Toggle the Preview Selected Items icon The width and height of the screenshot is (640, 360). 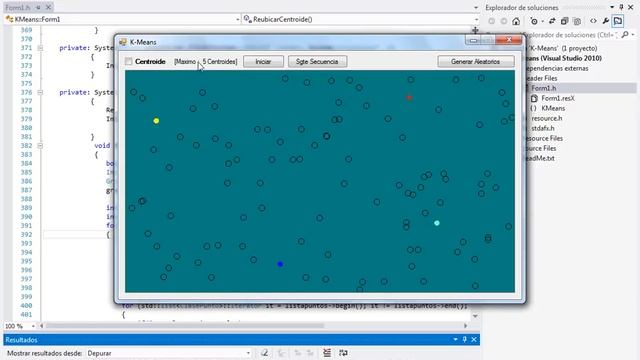pos(618,21)
